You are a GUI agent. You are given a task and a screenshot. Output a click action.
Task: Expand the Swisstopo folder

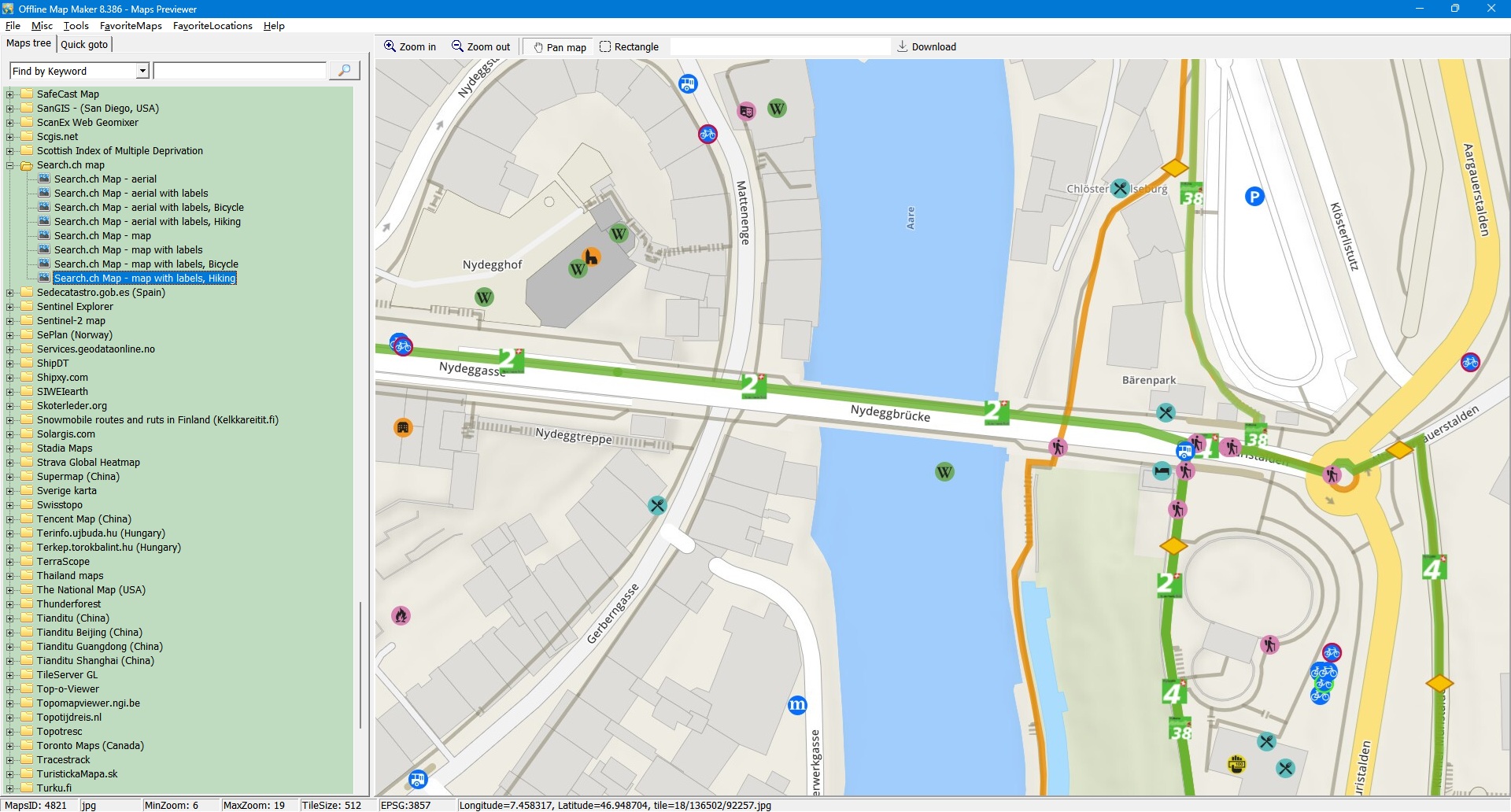tap(10, 505)
